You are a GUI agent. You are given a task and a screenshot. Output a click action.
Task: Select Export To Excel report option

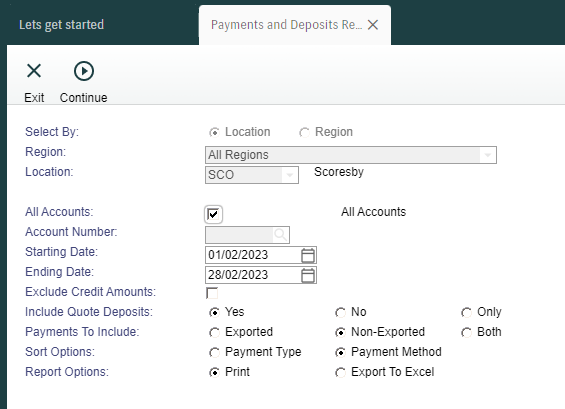coord(340,372)
